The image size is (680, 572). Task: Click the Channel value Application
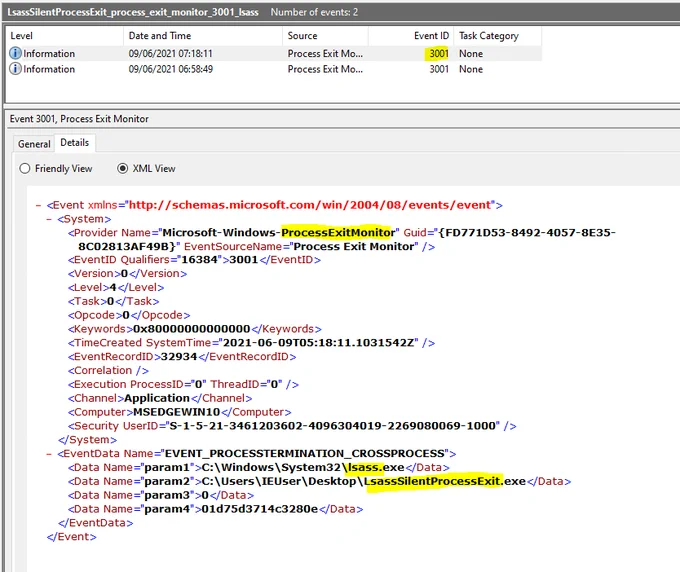(157, 398)
